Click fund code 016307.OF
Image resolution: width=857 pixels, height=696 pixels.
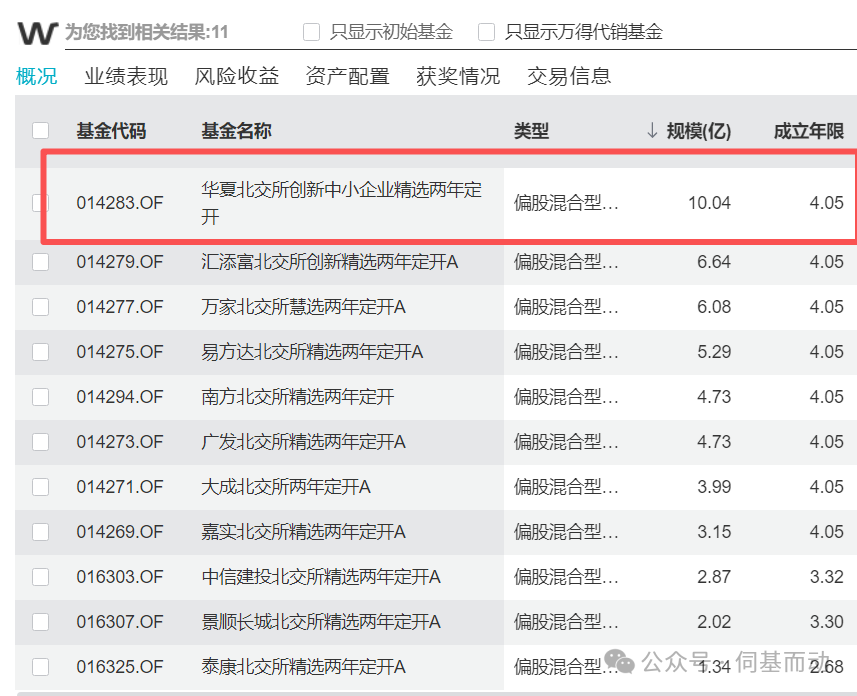pos(120,622)
